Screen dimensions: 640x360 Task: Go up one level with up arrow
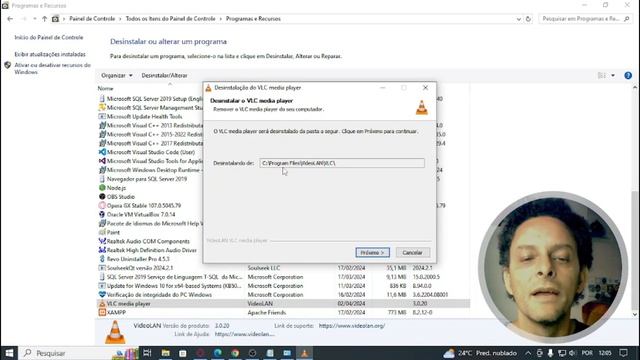44,19
